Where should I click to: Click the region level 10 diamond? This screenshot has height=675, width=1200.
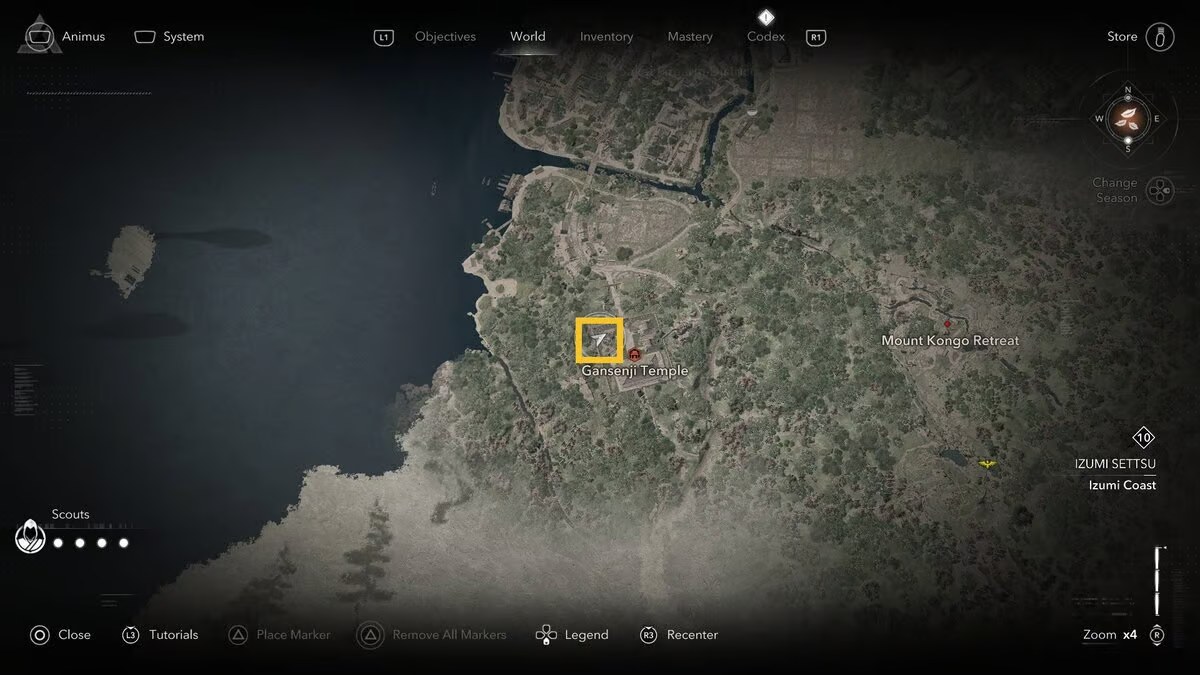tap(1144, 438)
